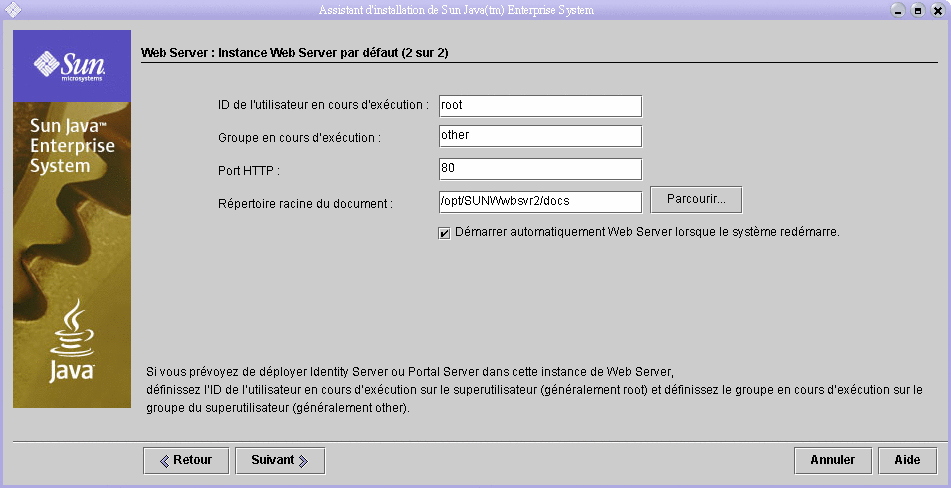The width and height of the screenshot is (951, 488).
Task: Click the 'Groupe en cours d'exécution' label
Action: [x=300, y=138]
